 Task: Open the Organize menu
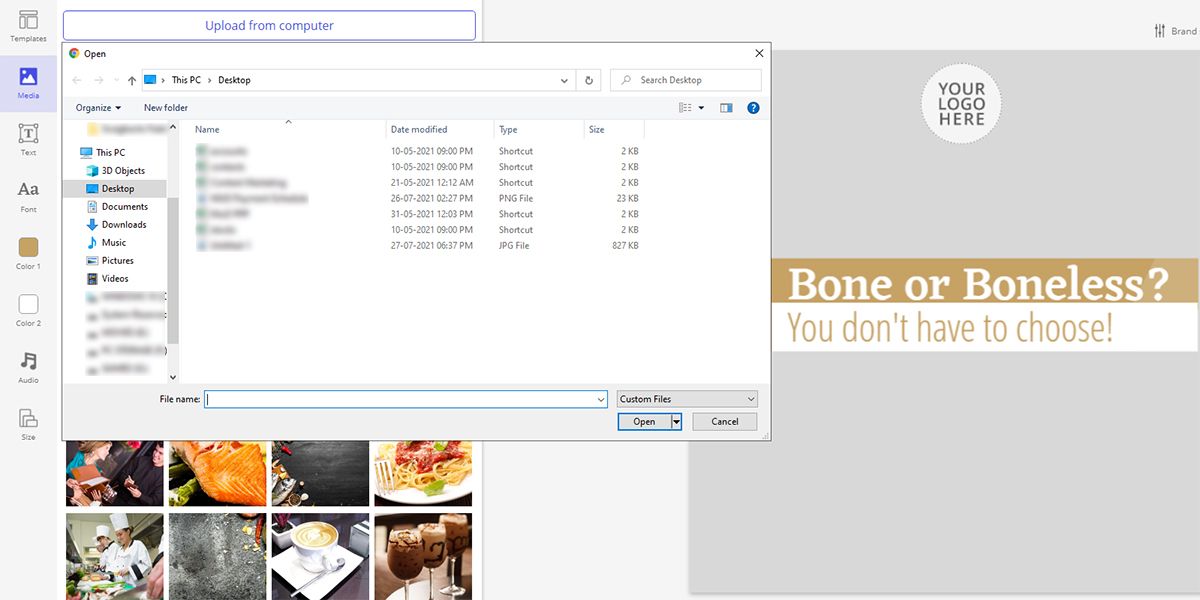pos(98,107)
